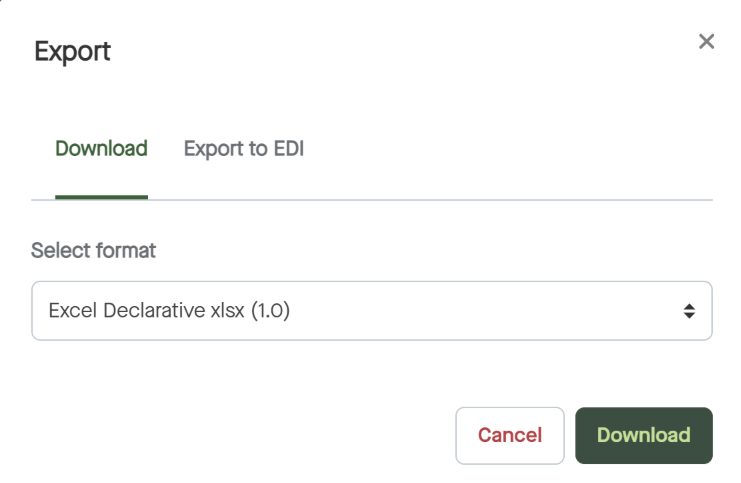Click the dropdown up-down arrow icon
The height and width of the screenshot is (483, 741).
coord(689,311)
